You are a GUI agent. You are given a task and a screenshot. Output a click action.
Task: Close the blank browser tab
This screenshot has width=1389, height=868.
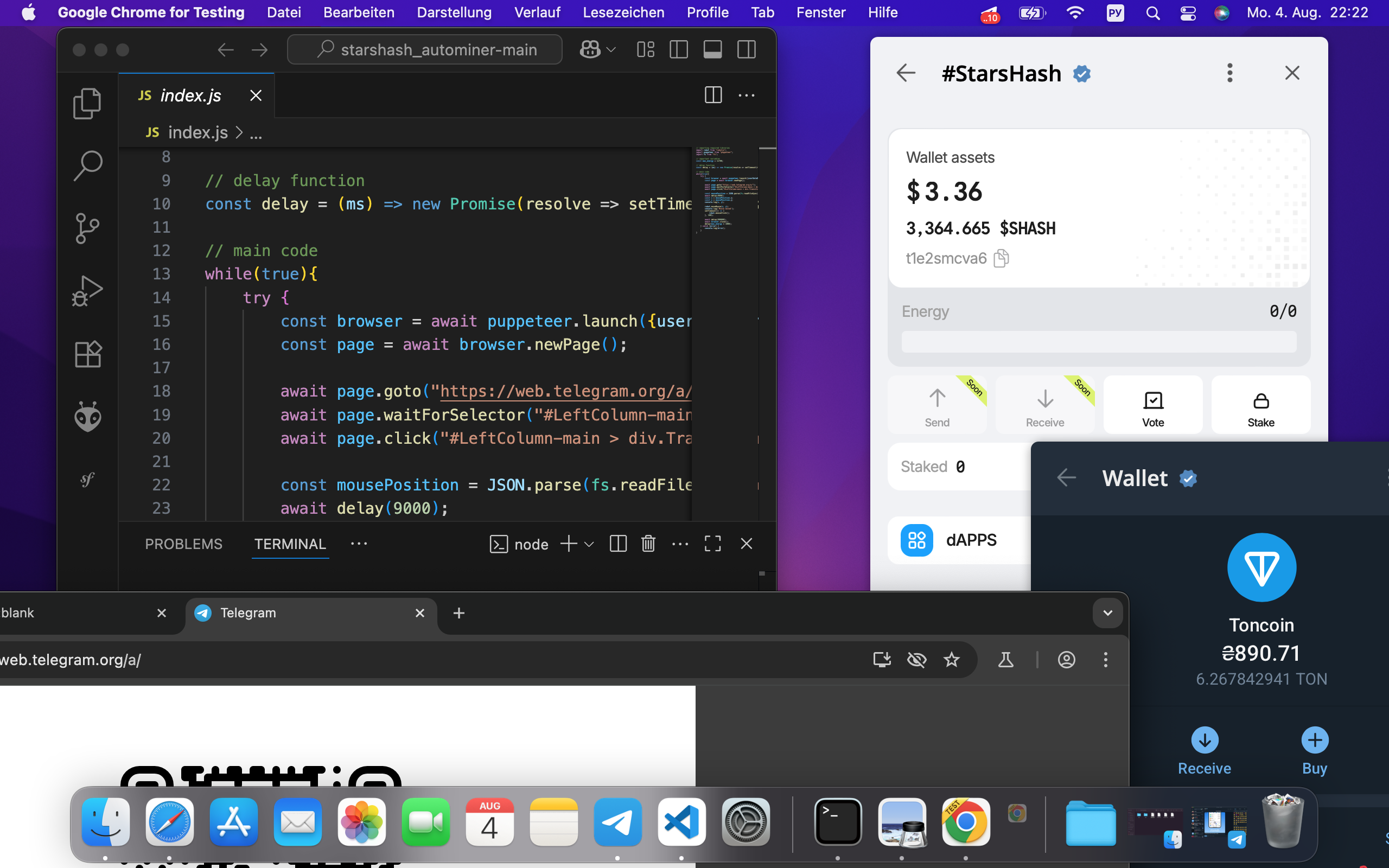click(161, 613)
